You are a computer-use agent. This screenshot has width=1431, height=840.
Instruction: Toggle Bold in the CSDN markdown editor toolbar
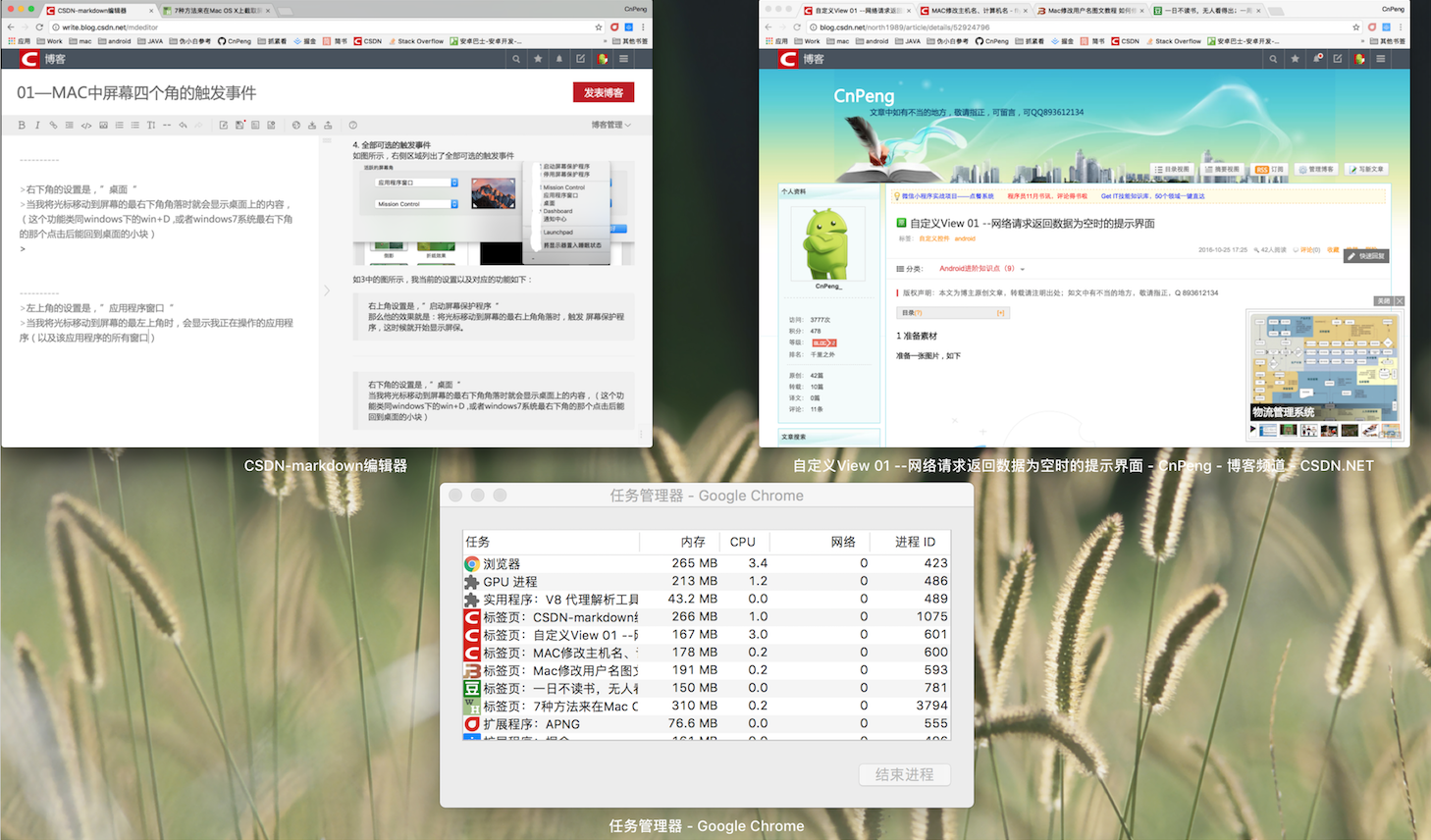point(22,125)
